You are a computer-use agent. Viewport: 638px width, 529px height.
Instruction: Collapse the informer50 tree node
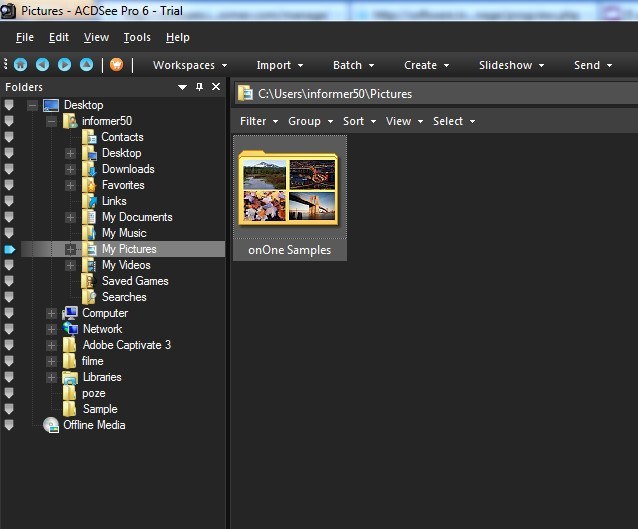pos(51,121)
